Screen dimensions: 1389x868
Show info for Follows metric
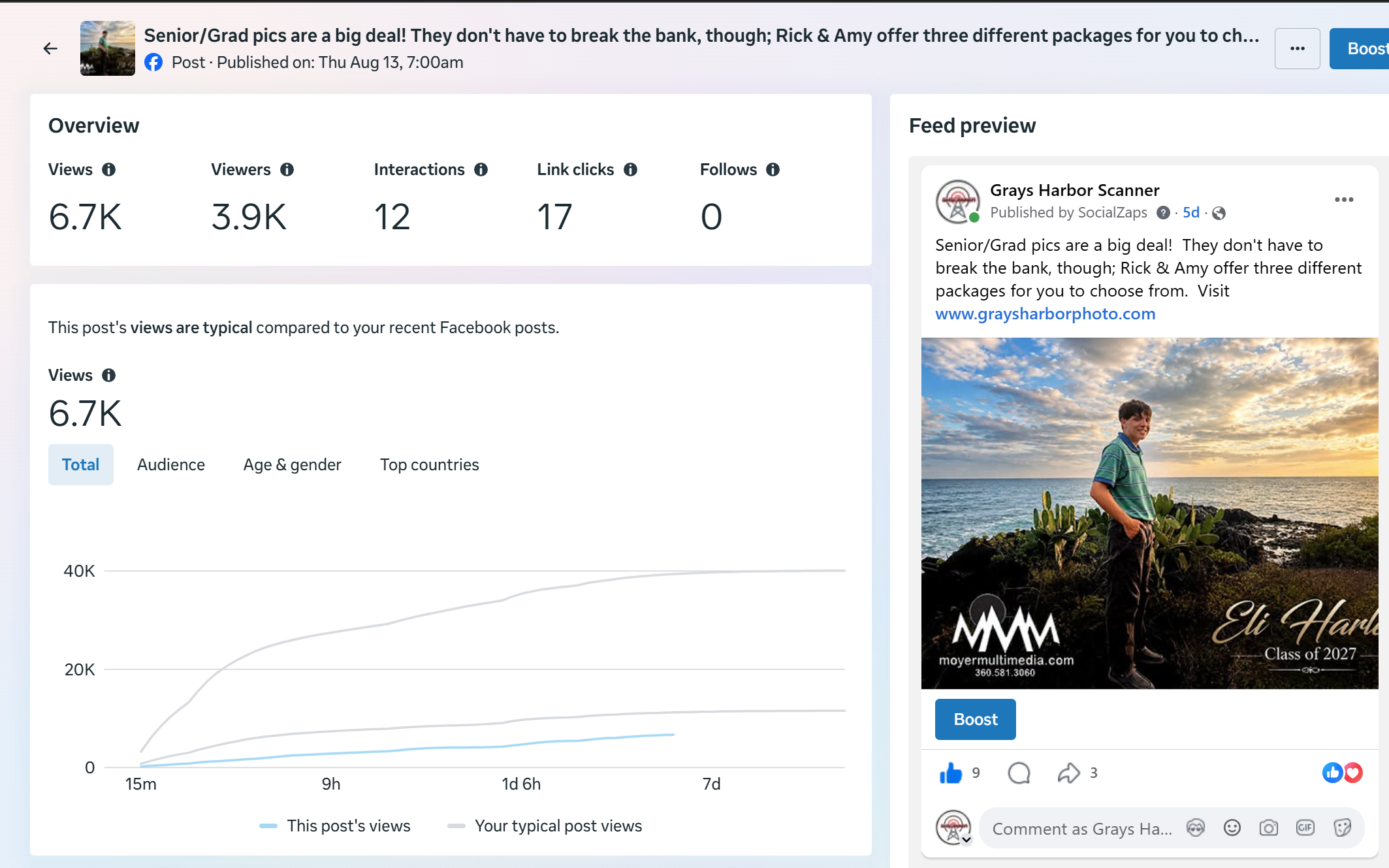(x=773, y=170)
